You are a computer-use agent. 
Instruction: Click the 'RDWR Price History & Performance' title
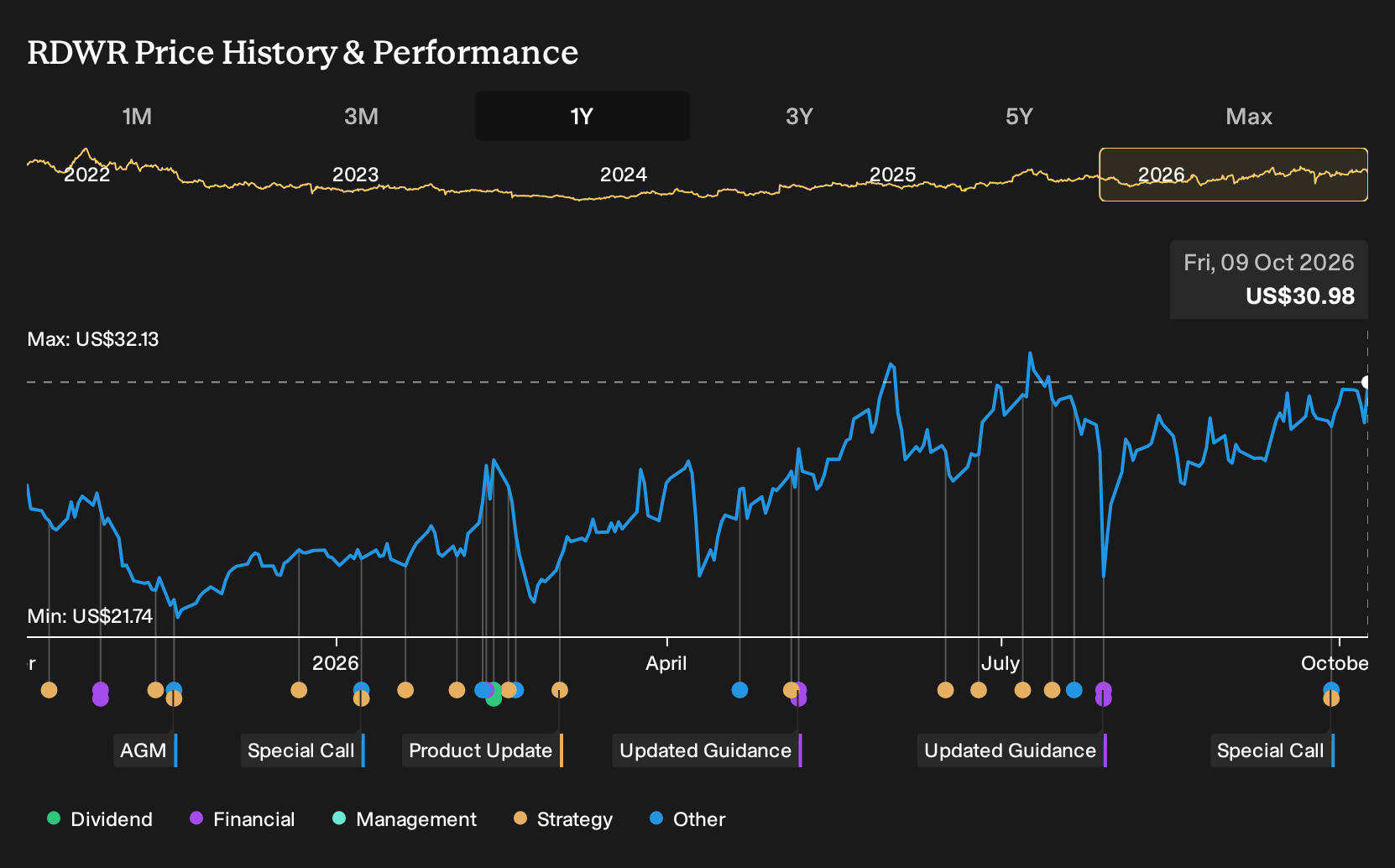coord(303,52)
